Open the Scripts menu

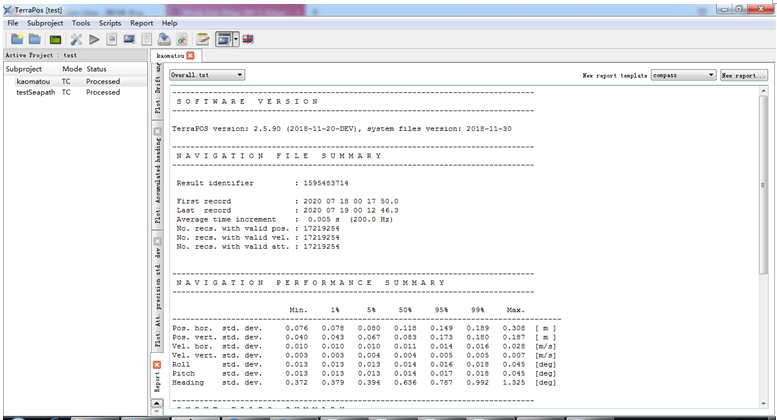110,22
